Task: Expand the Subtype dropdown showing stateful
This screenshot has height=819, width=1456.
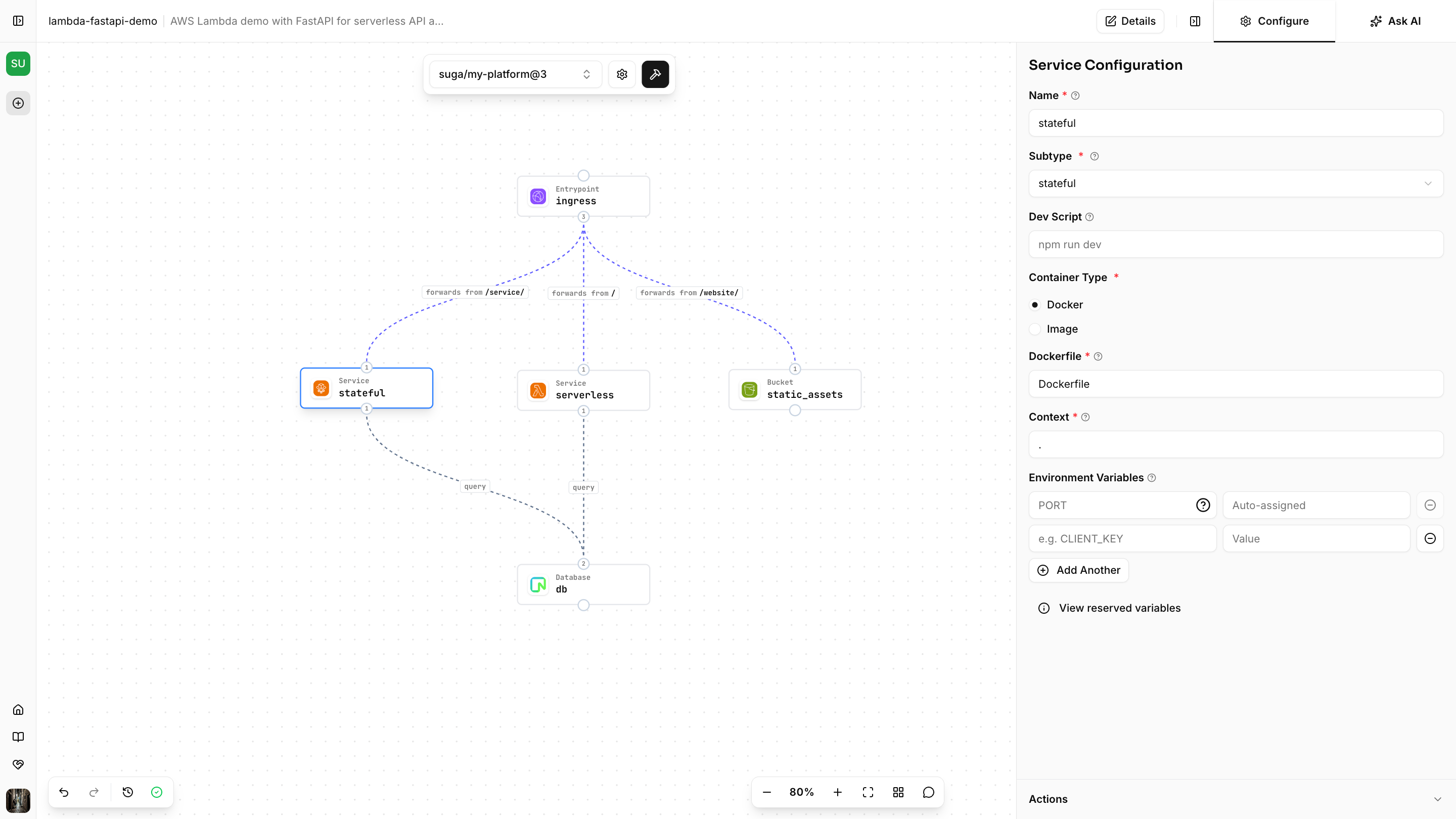Action: point(1236,183)
